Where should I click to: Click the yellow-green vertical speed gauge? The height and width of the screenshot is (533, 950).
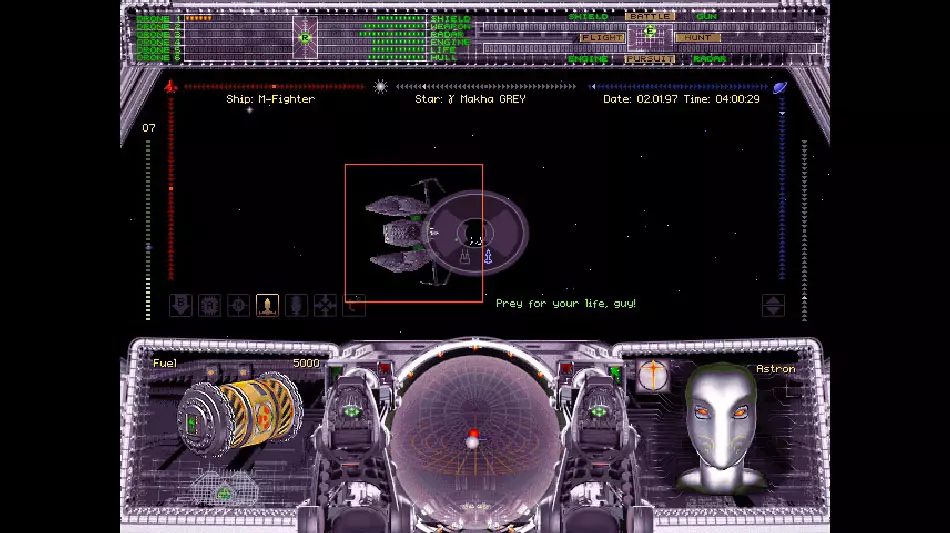(148, 230)
